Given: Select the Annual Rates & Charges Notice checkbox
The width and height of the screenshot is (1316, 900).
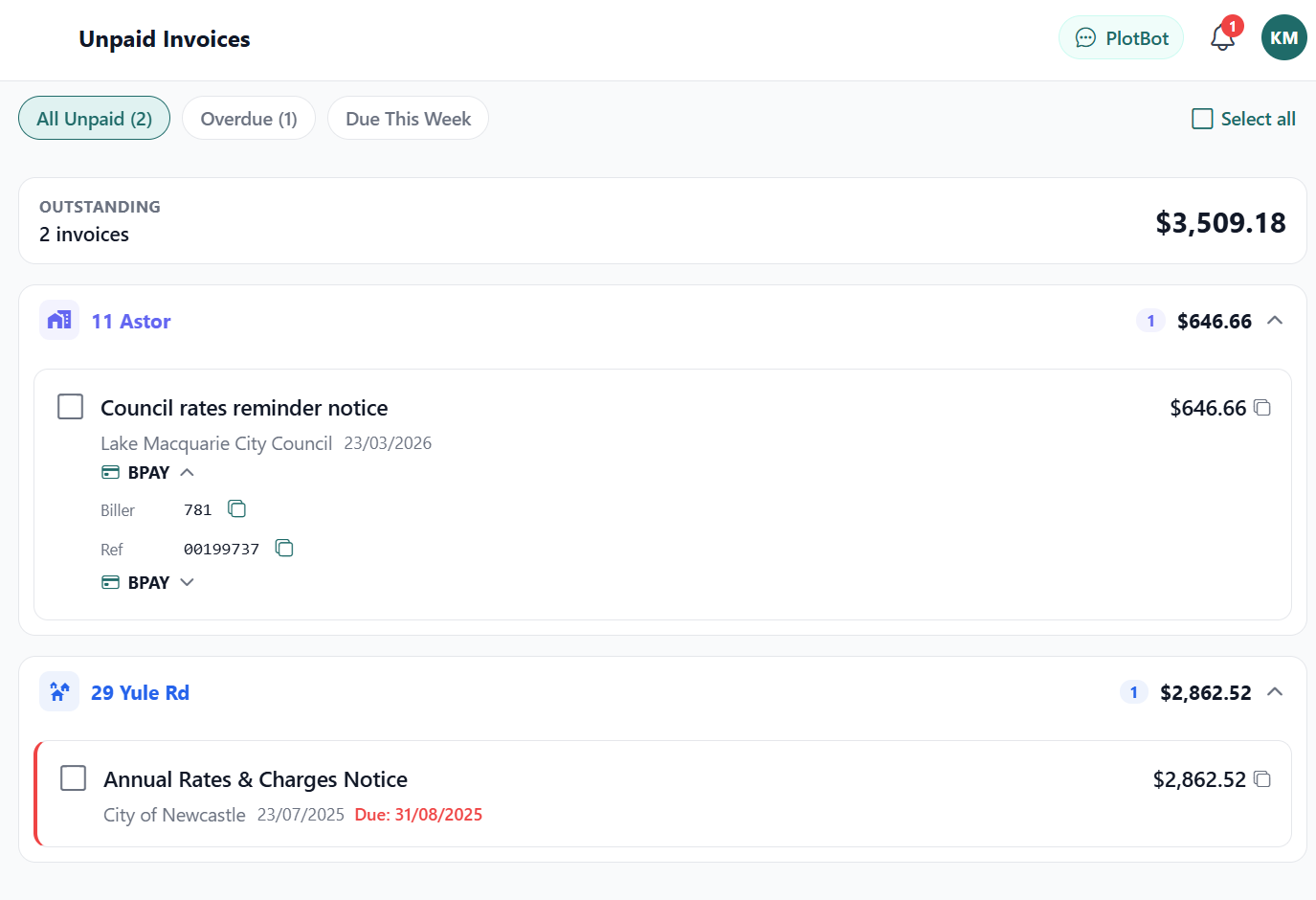Looking at the screenshot, I should click(x=74, y=777).
